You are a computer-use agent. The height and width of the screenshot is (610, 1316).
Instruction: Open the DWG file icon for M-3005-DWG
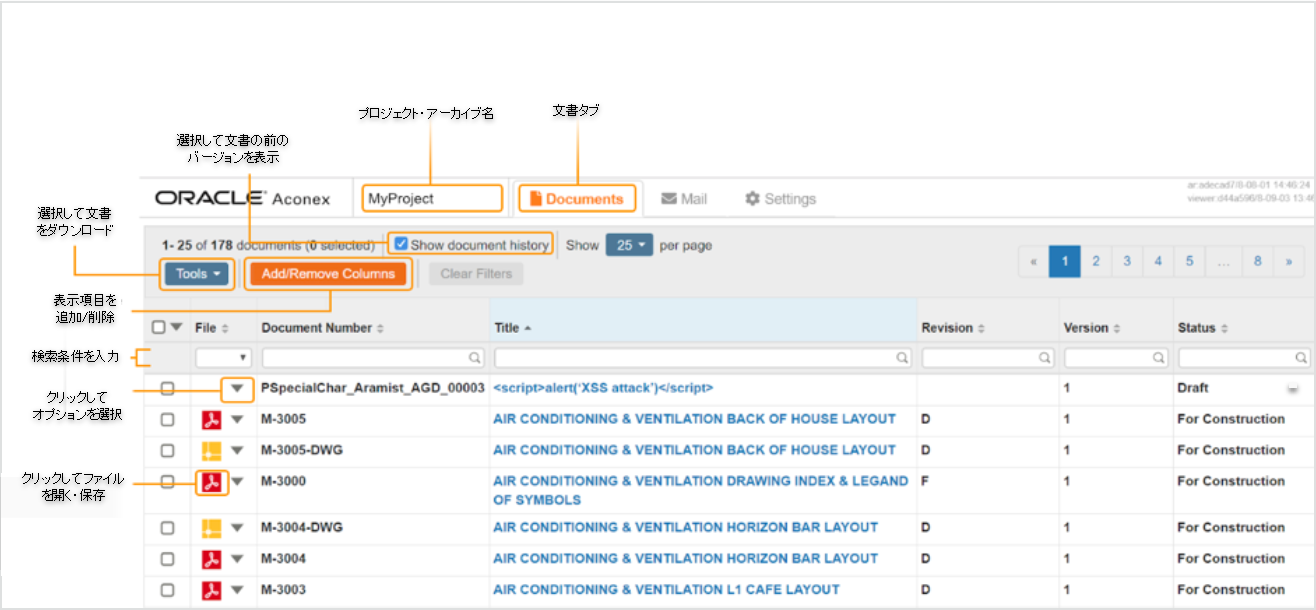[x=210, y=451]
